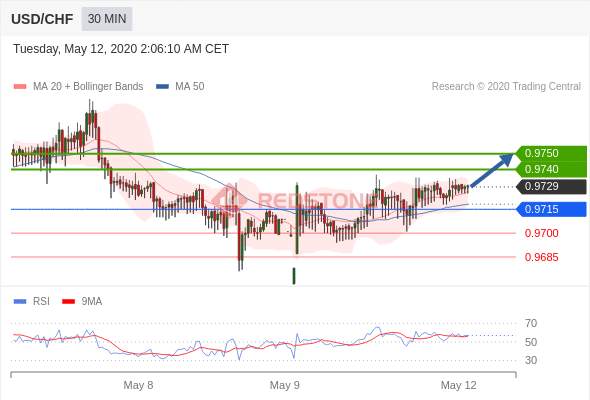
Task: Click the 0.9750 resistance price label
Action: click(551, 153)
